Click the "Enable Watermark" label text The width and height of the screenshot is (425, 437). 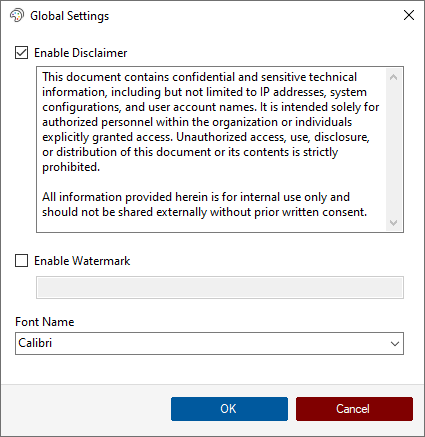[82, 261]
